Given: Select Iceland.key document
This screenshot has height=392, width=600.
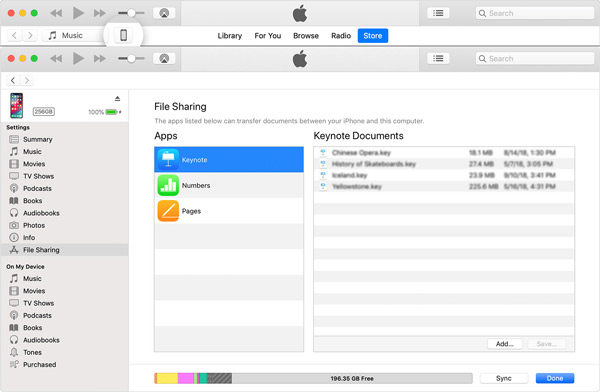Looking at the screenshot, I should tap(444, 175).
